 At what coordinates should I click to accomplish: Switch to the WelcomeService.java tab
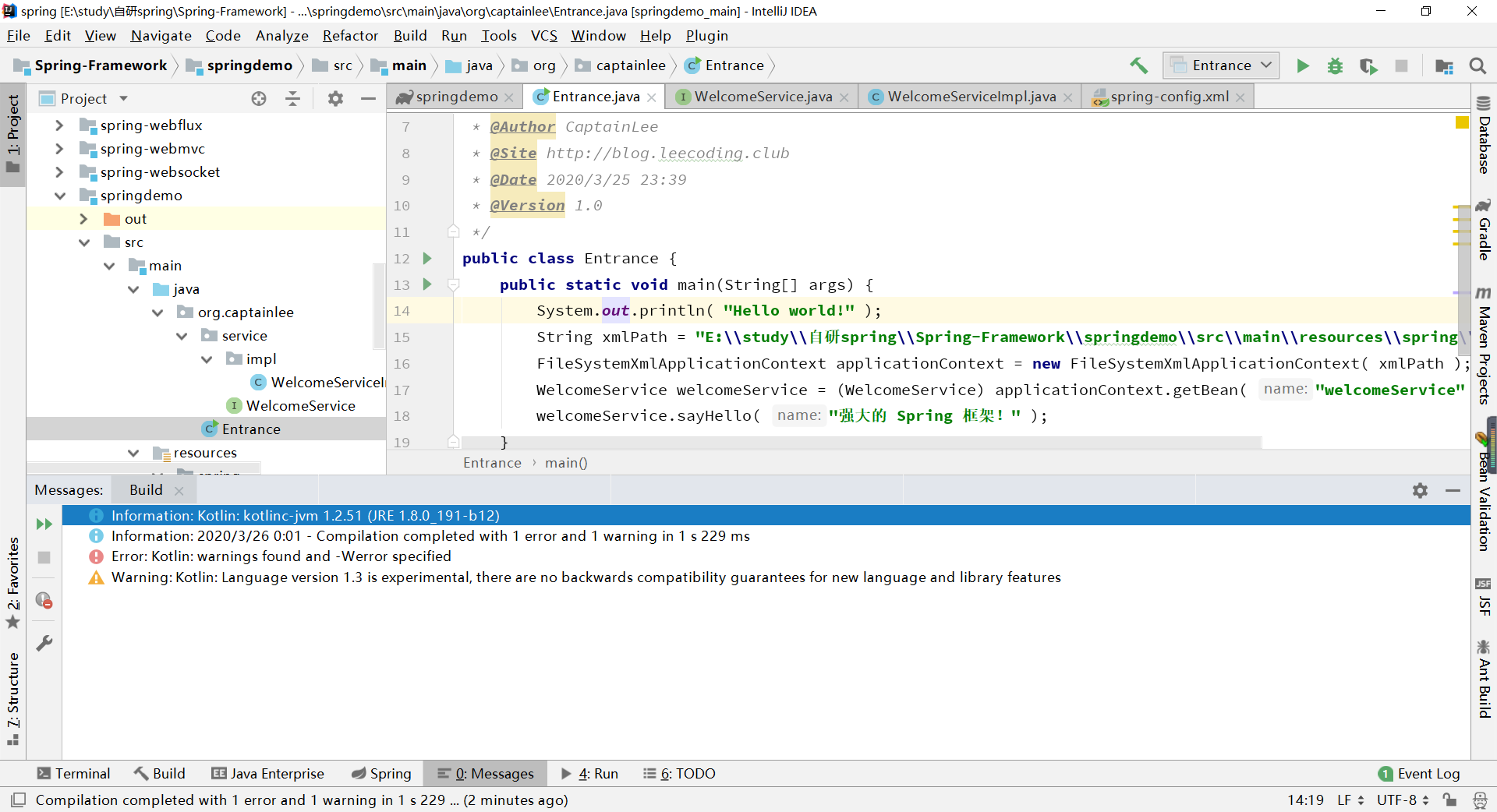[x=762, y=97]
